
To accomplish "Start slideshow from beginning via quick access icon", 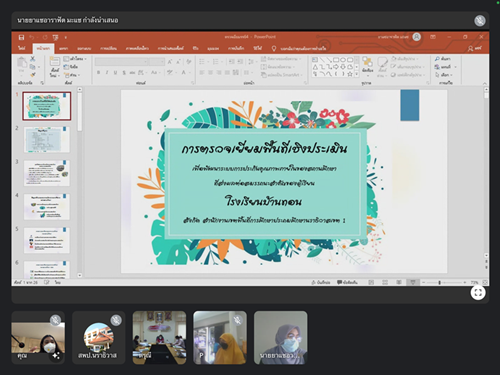I will (55, 37).
